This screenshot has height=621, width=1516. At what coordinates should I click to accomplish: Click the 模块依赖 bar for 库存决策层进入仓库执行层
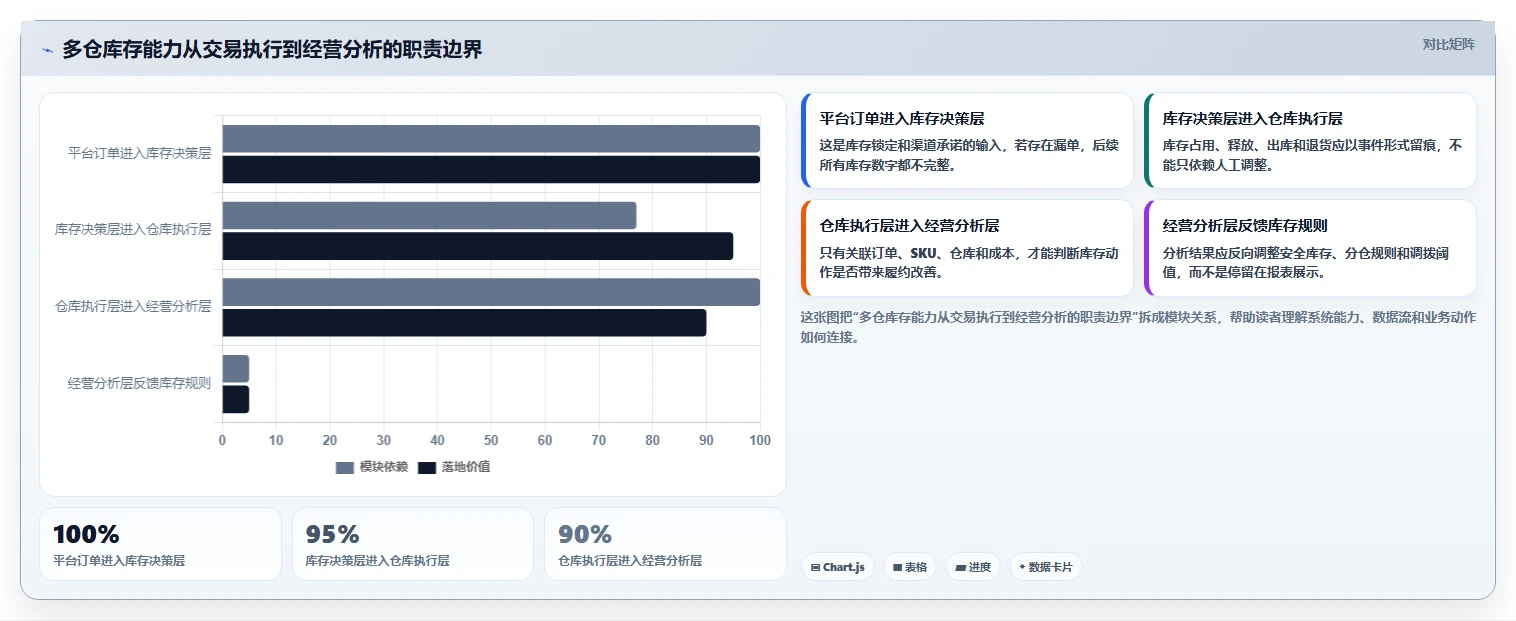pyautogui.click(x=429, y=215)
